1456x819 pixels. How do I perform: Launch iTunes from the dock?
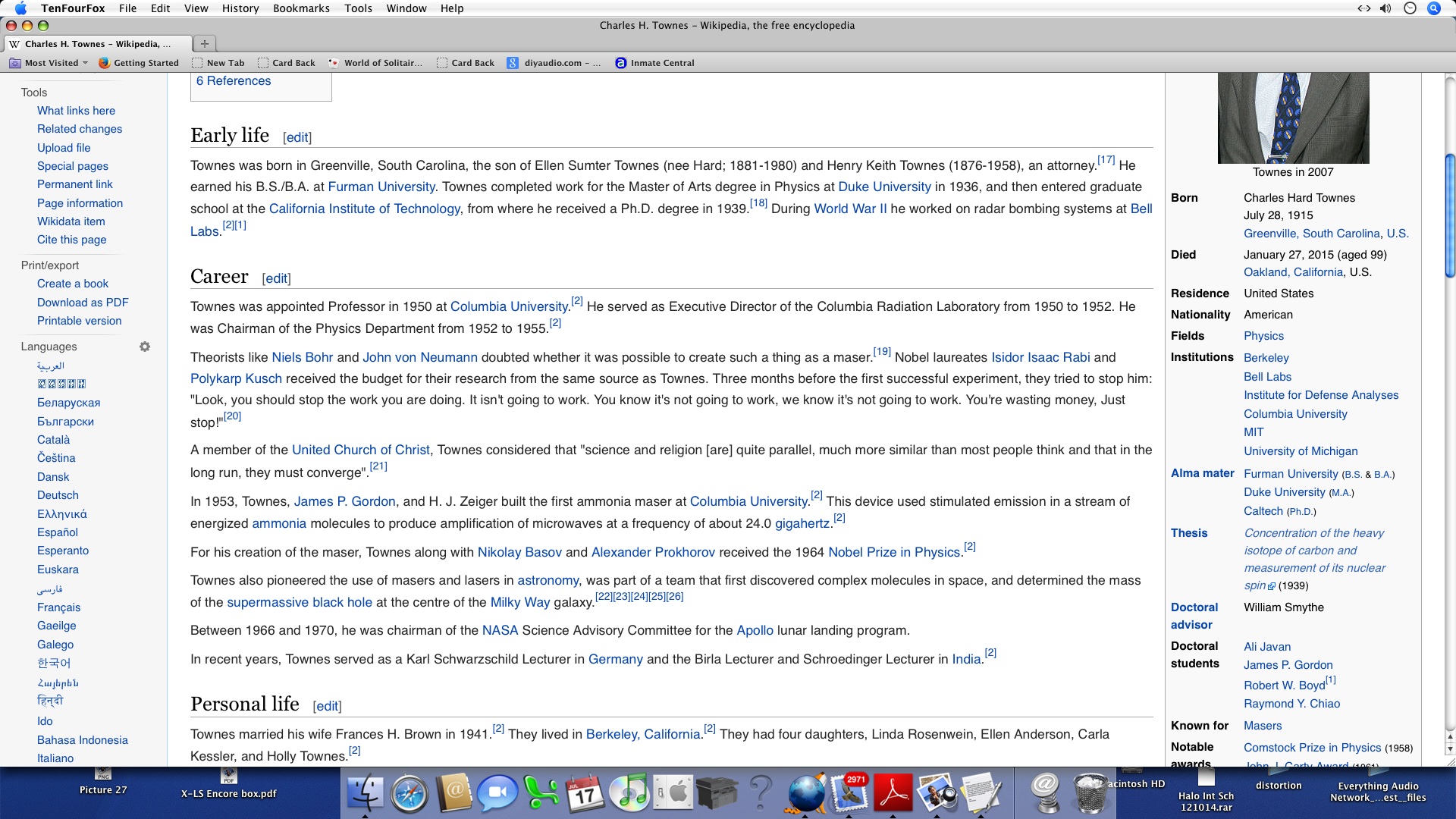(629, 793)
